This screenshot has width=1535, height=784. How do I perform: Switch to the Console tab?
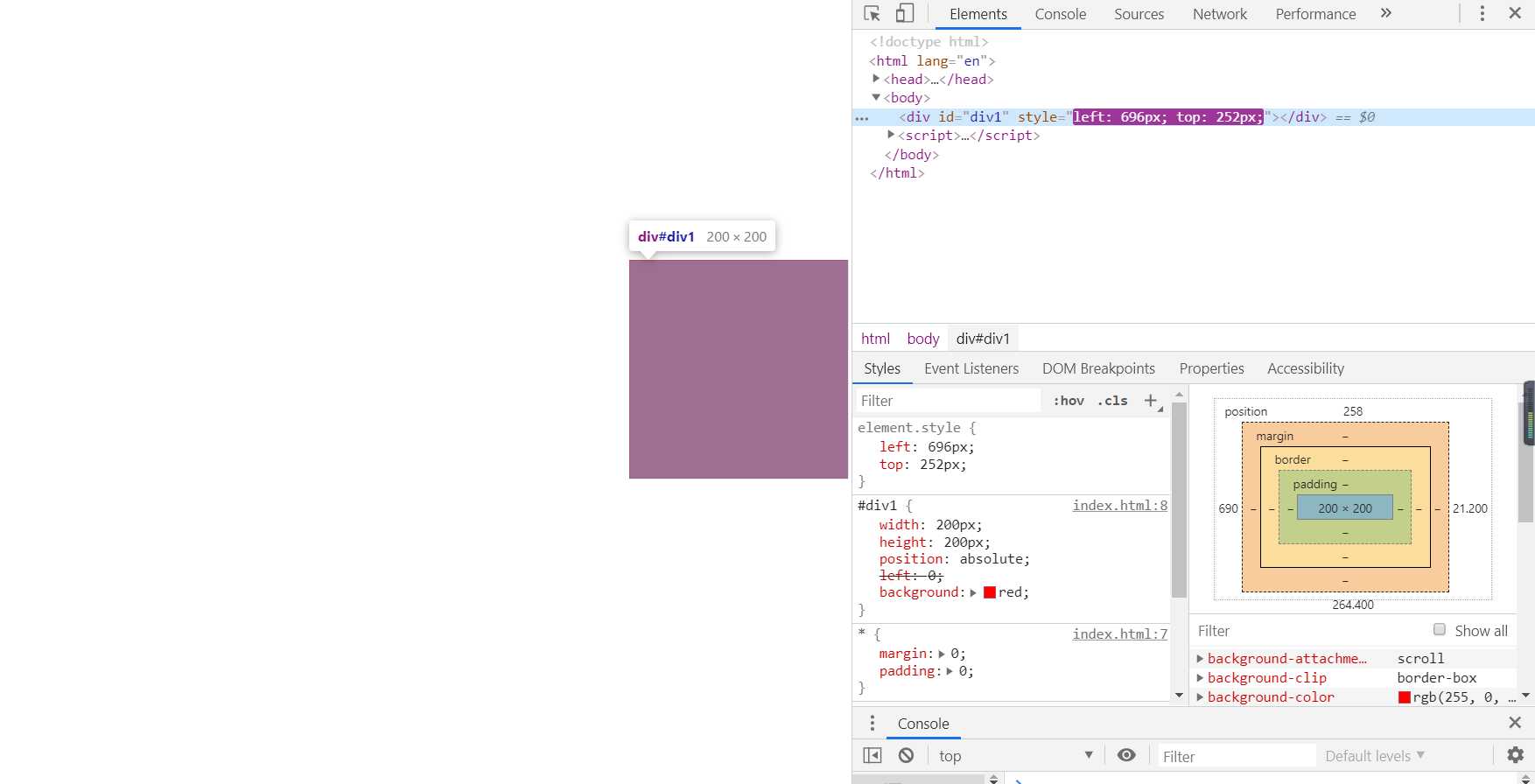1061,14
